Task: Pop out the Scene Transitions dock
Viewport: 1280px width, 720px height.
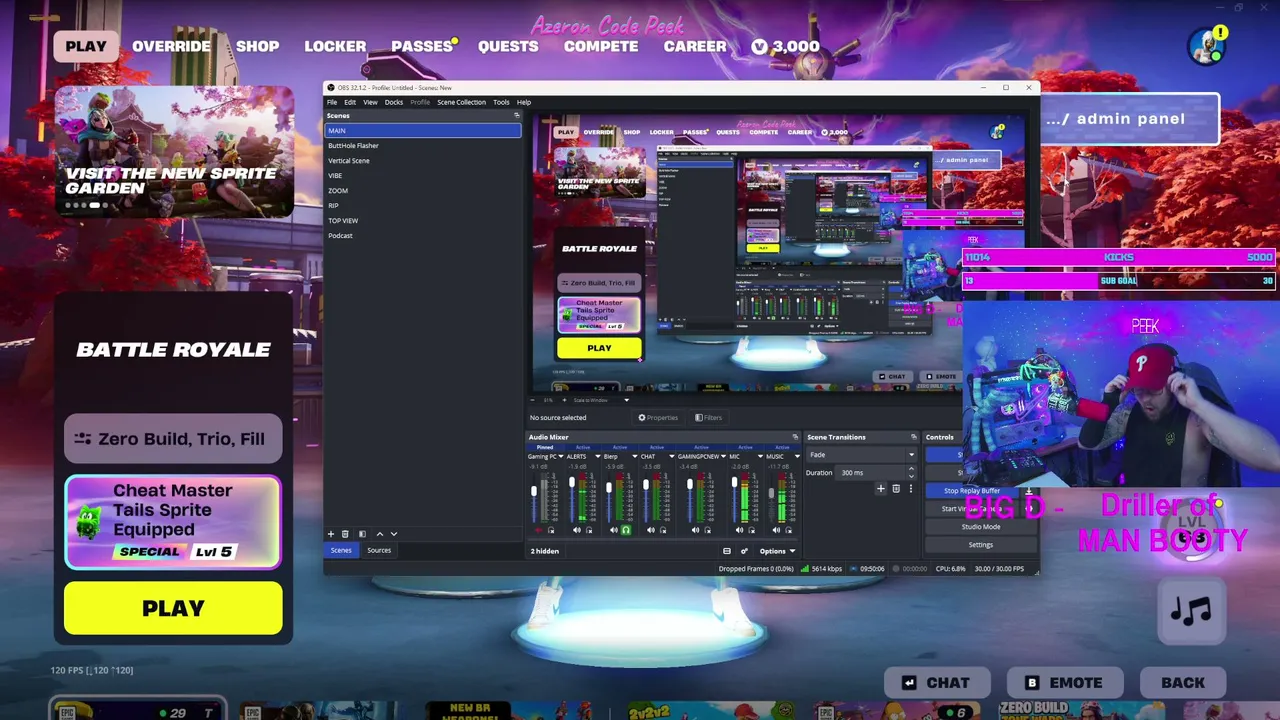Action: tap(913, 437)
